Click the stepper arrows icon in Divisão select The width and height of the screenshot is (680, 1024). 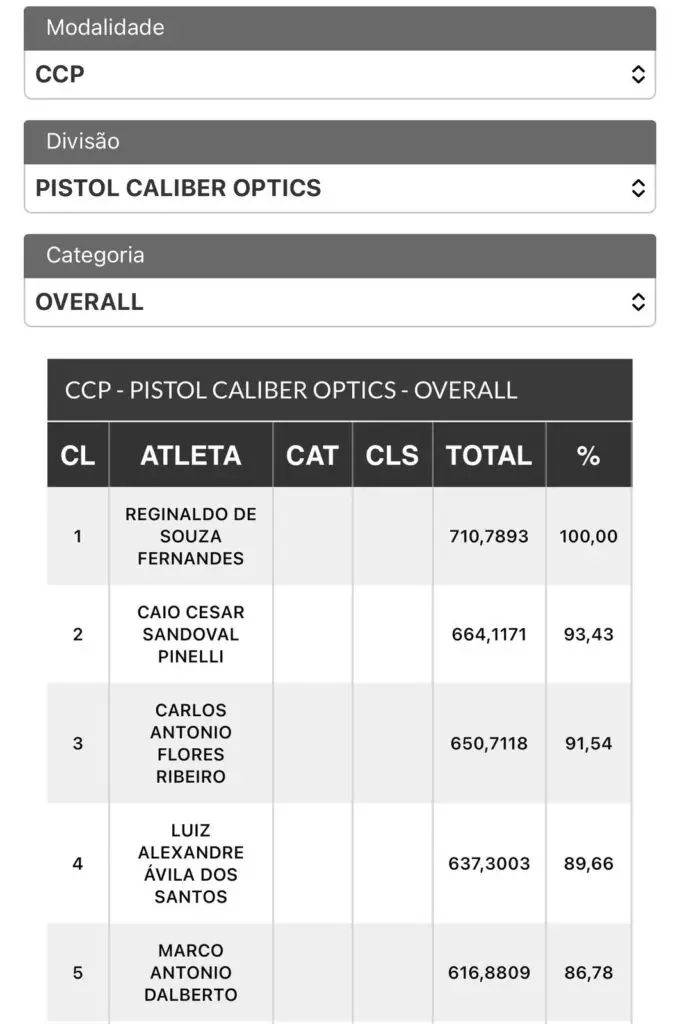point(638,188)
